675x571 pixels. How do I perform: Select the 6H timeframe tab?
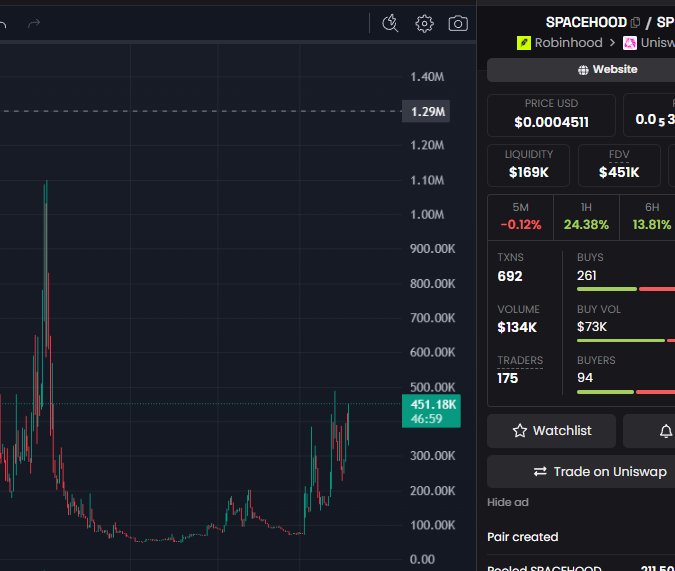click(x=647, y=217)
